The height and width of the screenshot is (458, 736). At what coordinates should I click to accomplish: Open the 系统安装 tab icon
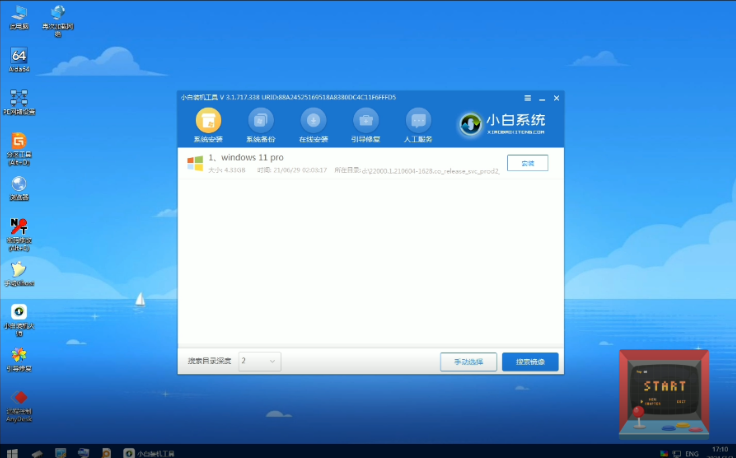pyautogui.click(x=207, y=121)
